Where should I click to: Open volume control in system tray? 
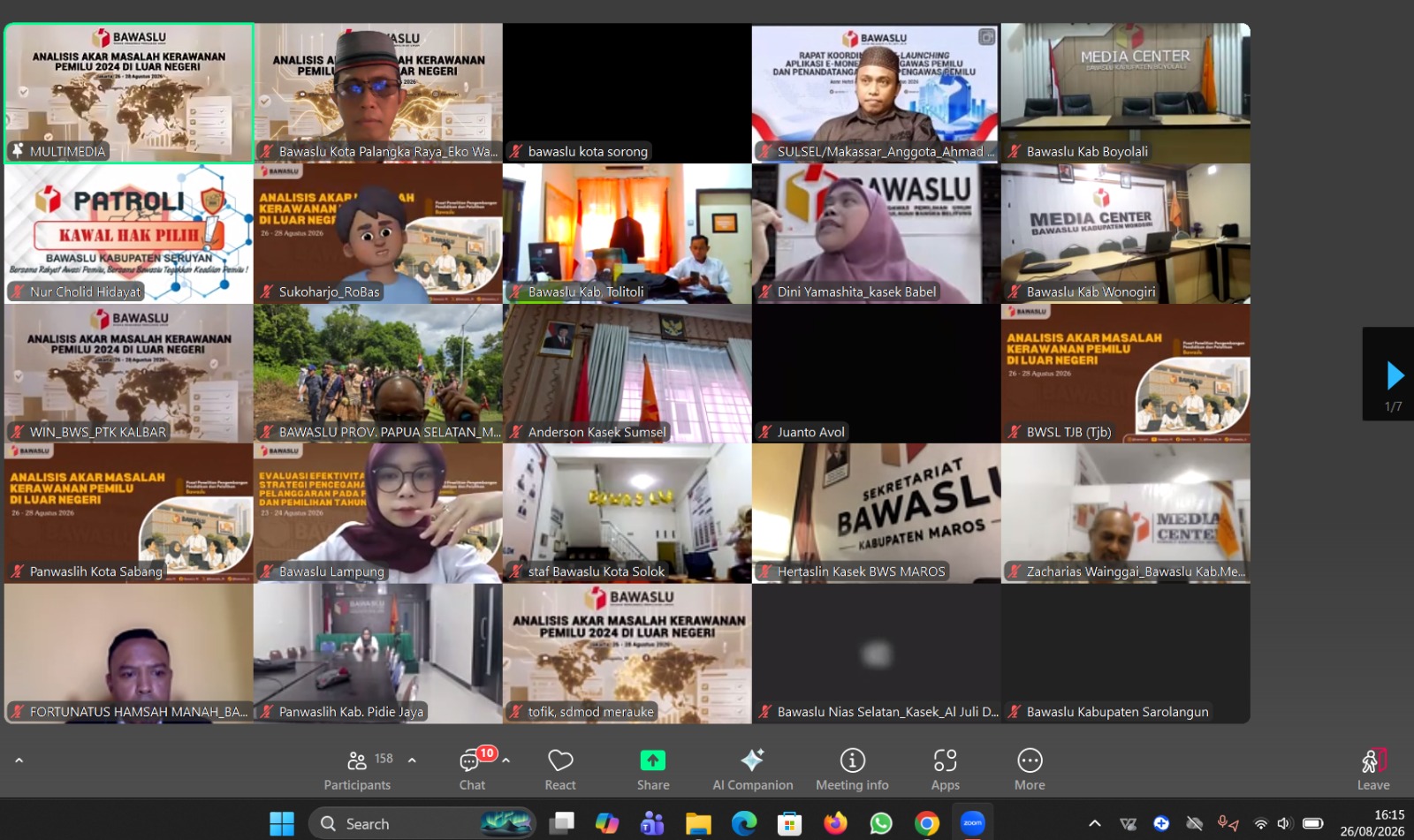pos(1285,823)
